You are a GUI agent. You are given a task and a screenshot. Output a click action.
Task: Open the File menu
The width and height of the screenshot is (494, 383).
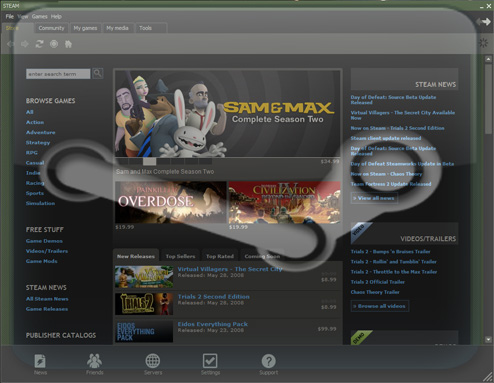point(10,16)
